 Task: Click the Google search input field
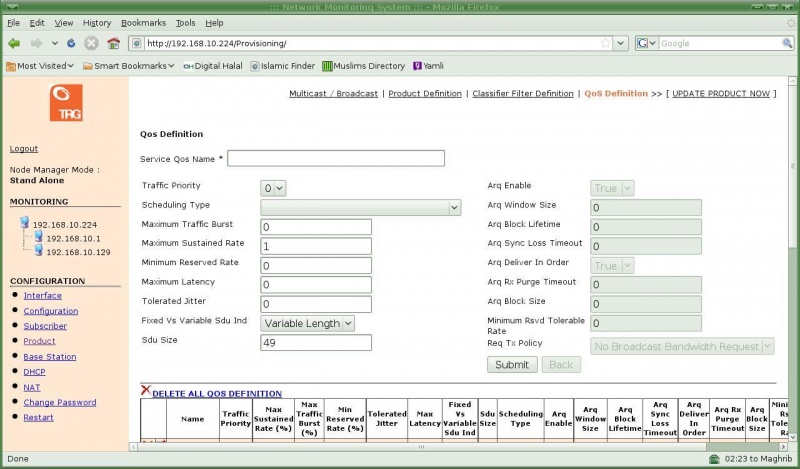[x=719, y=43]
